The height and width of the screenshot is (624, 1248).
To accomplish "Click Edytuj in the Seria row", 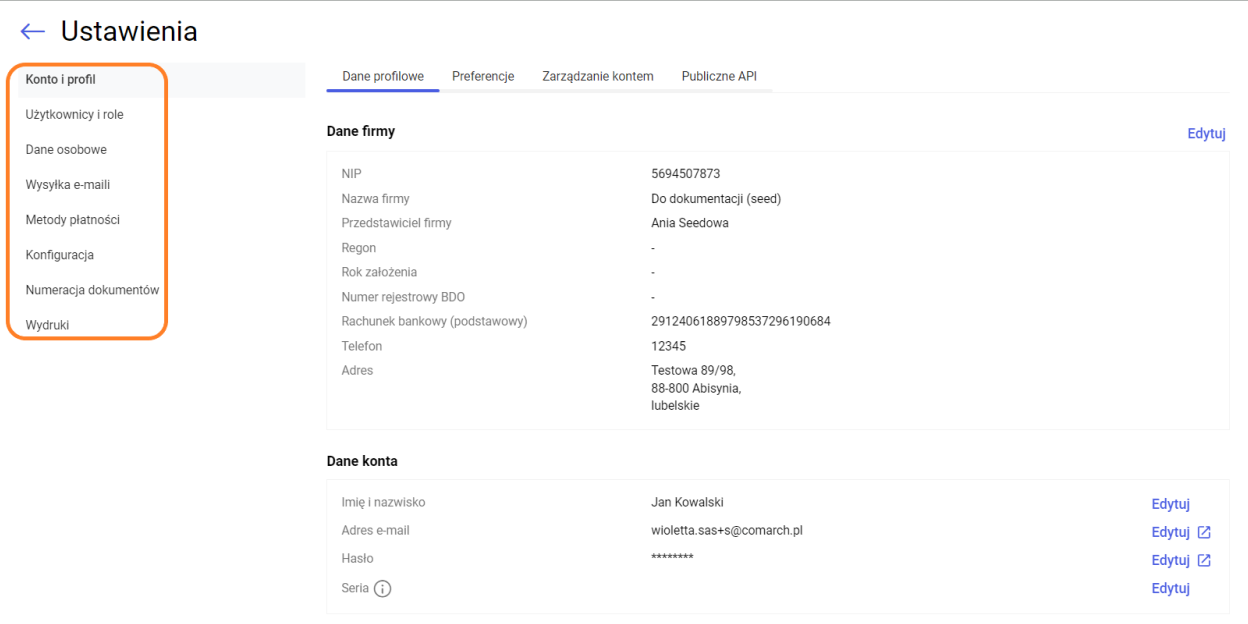I will tap(1170, 588).
